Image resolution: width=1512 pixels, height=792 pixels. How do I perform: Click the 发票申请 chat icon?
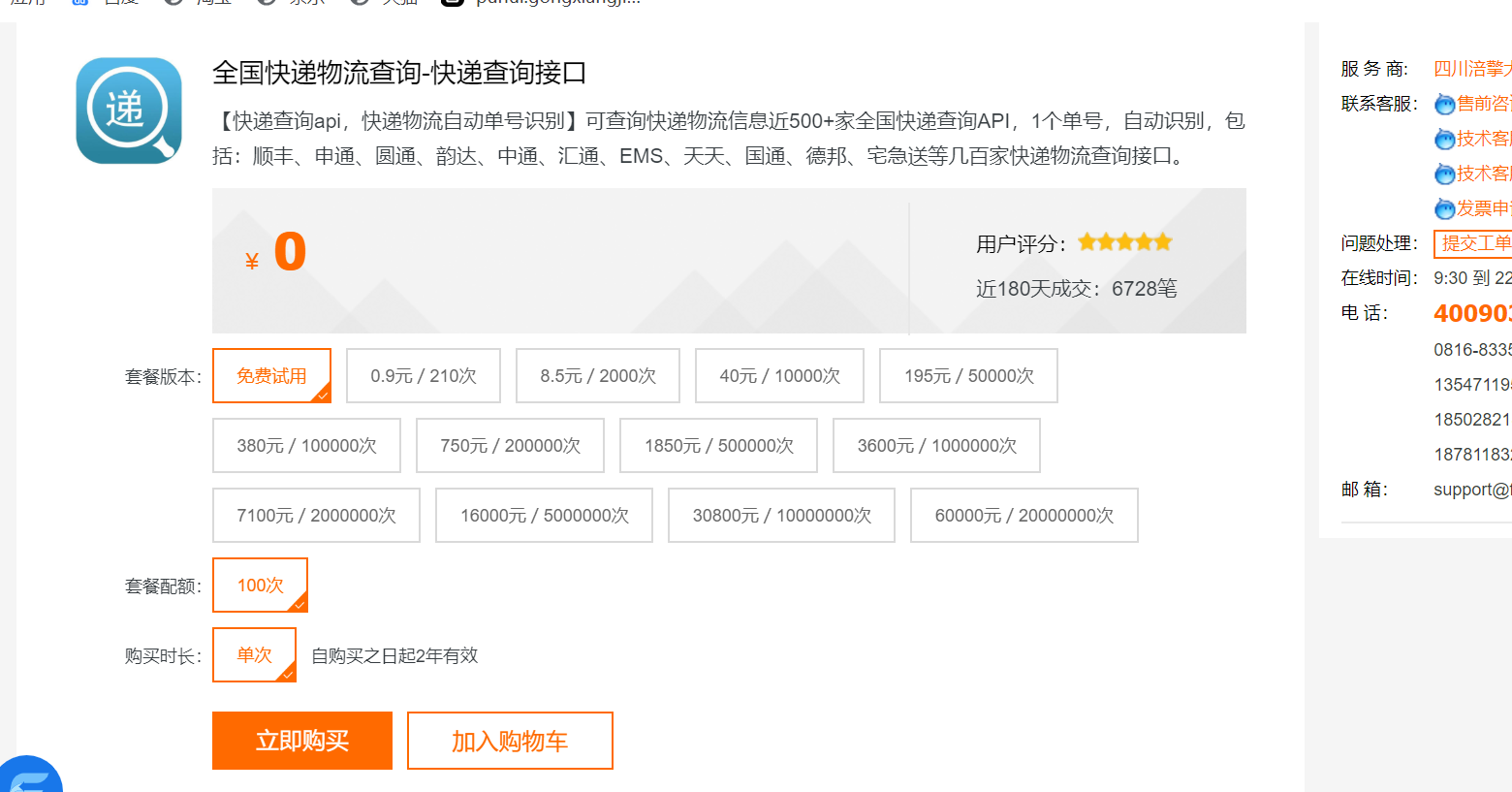(1444, 208)
